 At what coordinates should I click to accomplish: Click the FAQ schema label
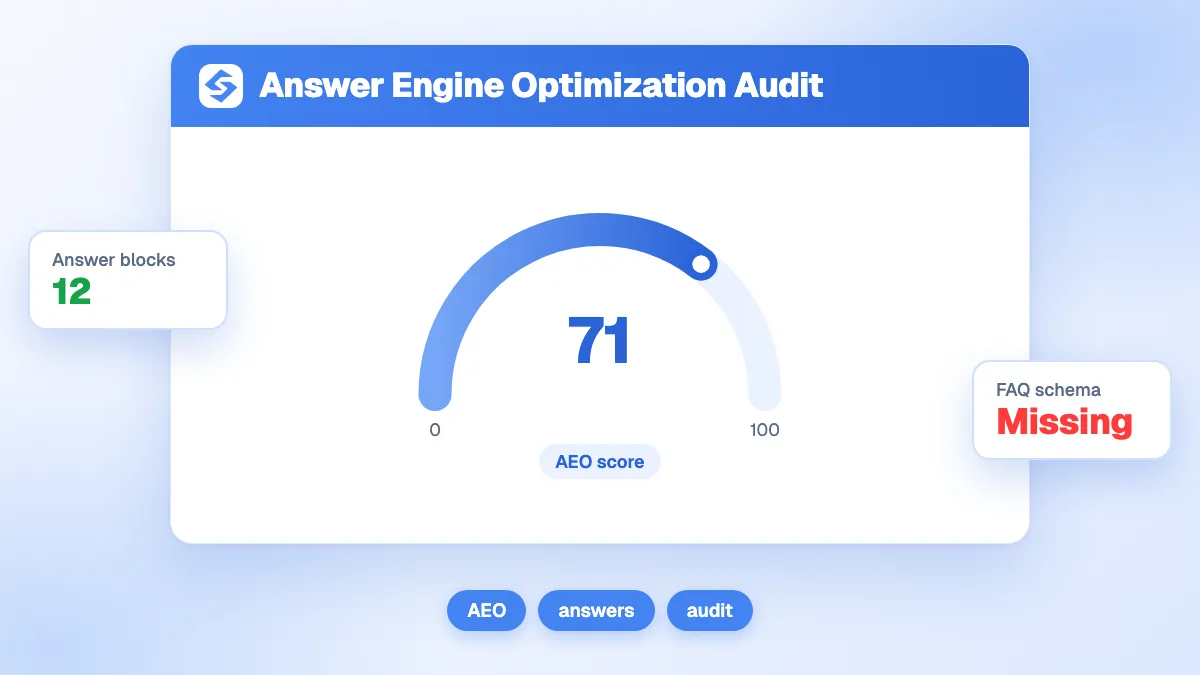[x=1049, y=390]
